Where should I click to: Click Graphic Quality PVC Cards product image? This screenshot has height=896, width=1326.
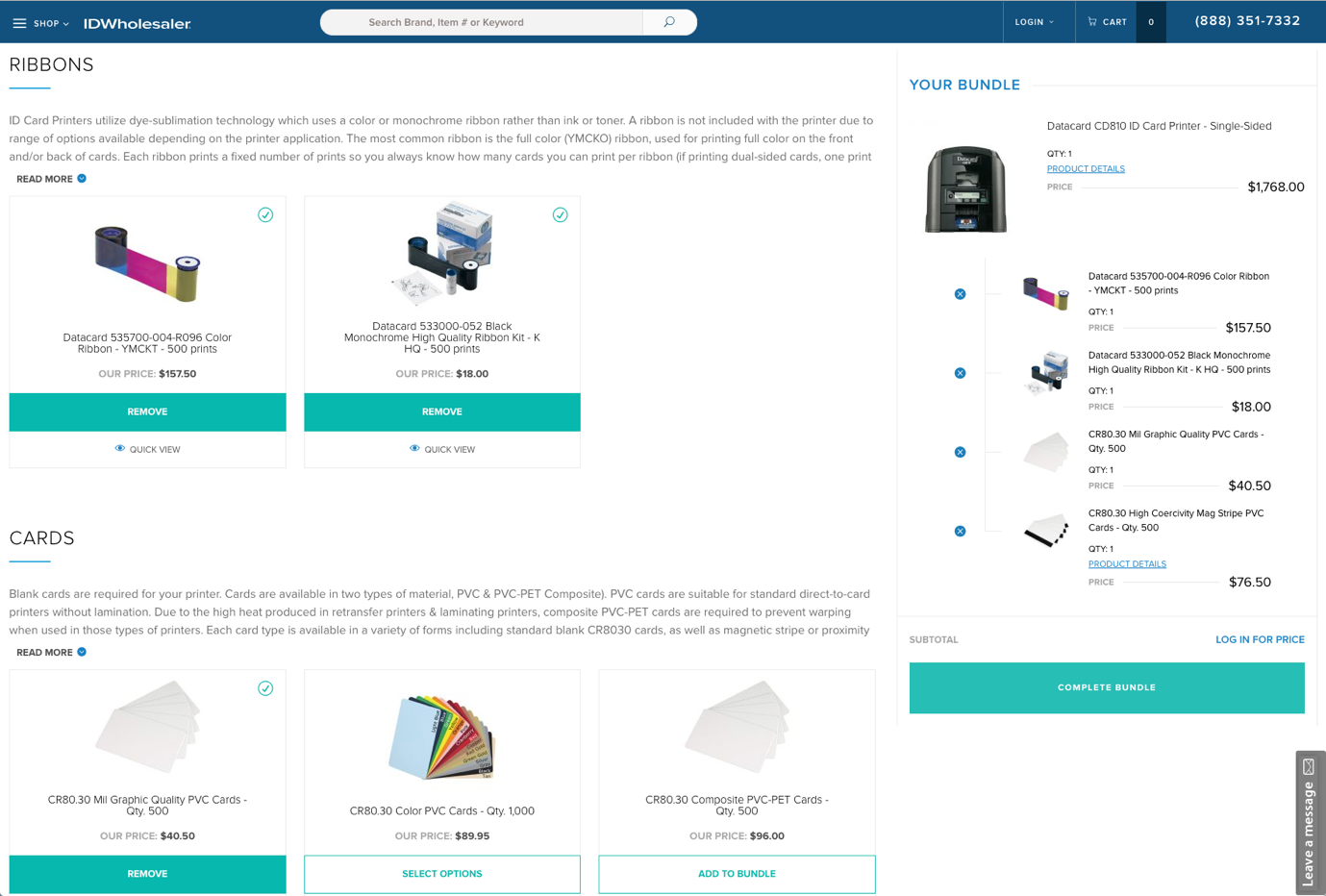[147, 727]
